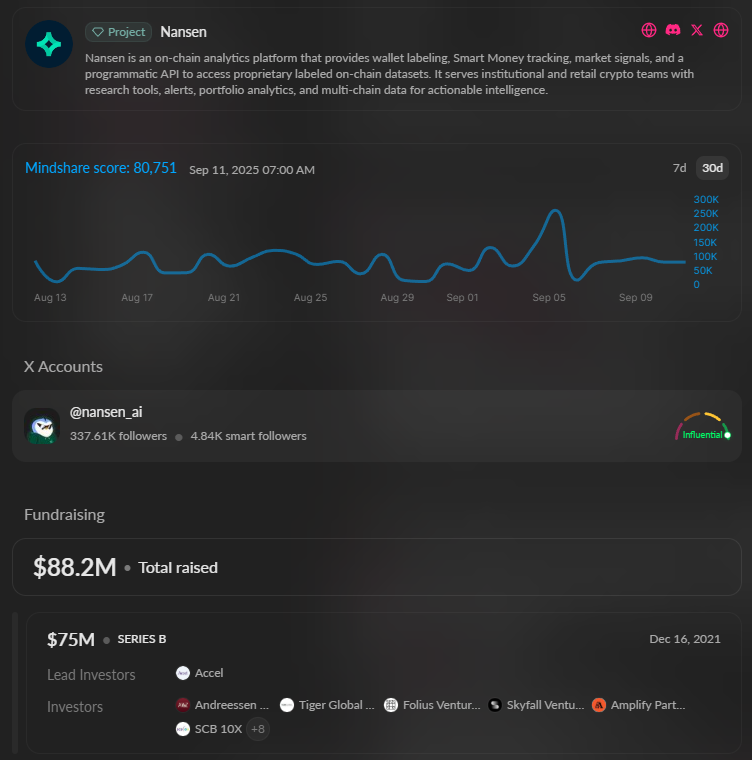The image size is (752, 760).
Task: Open the Nansen Discord link icon
Action: coord(673,30)
